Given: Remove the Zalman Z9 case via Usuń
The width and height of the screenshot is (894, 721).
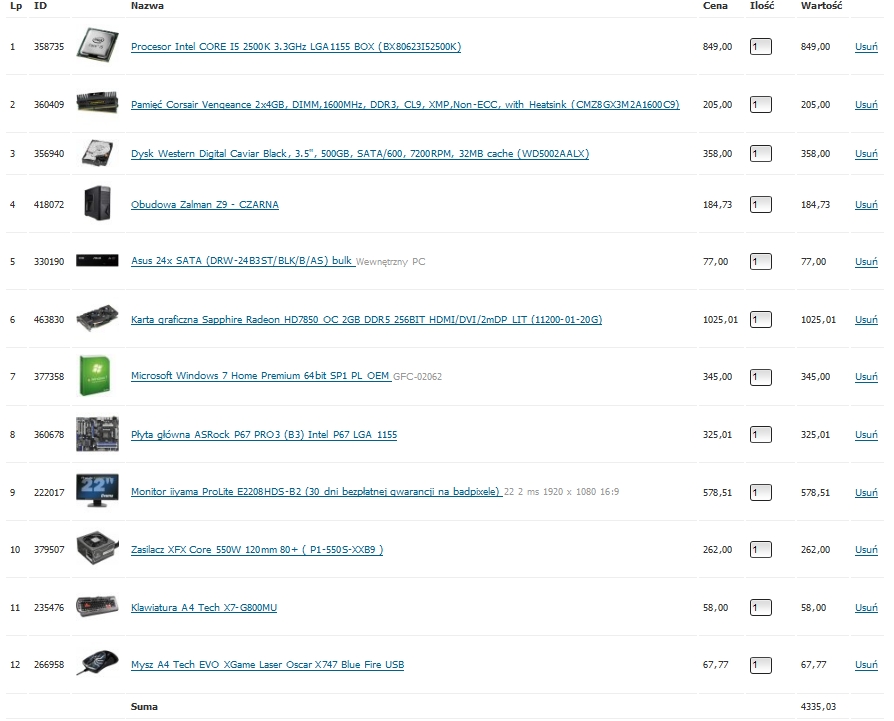Looking at the screenshot, I should coord(866,205).
